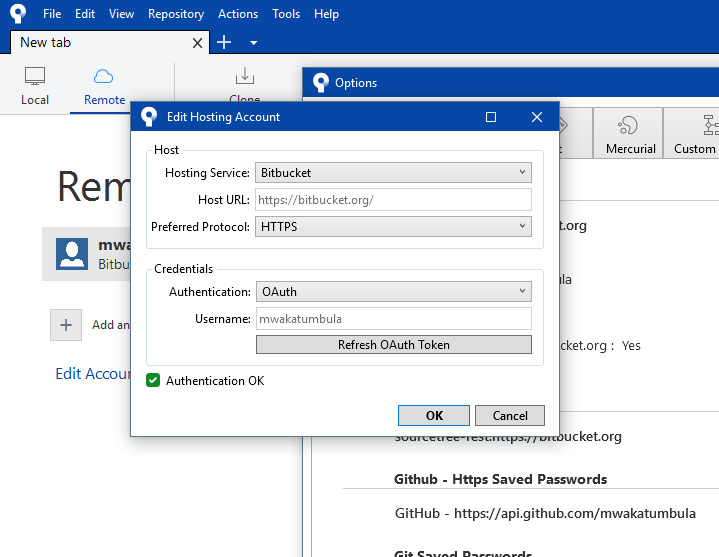Click the Sourcetree logo in the menu bar
Viewport: 719px width, 557px height.
tap(18, 13)
